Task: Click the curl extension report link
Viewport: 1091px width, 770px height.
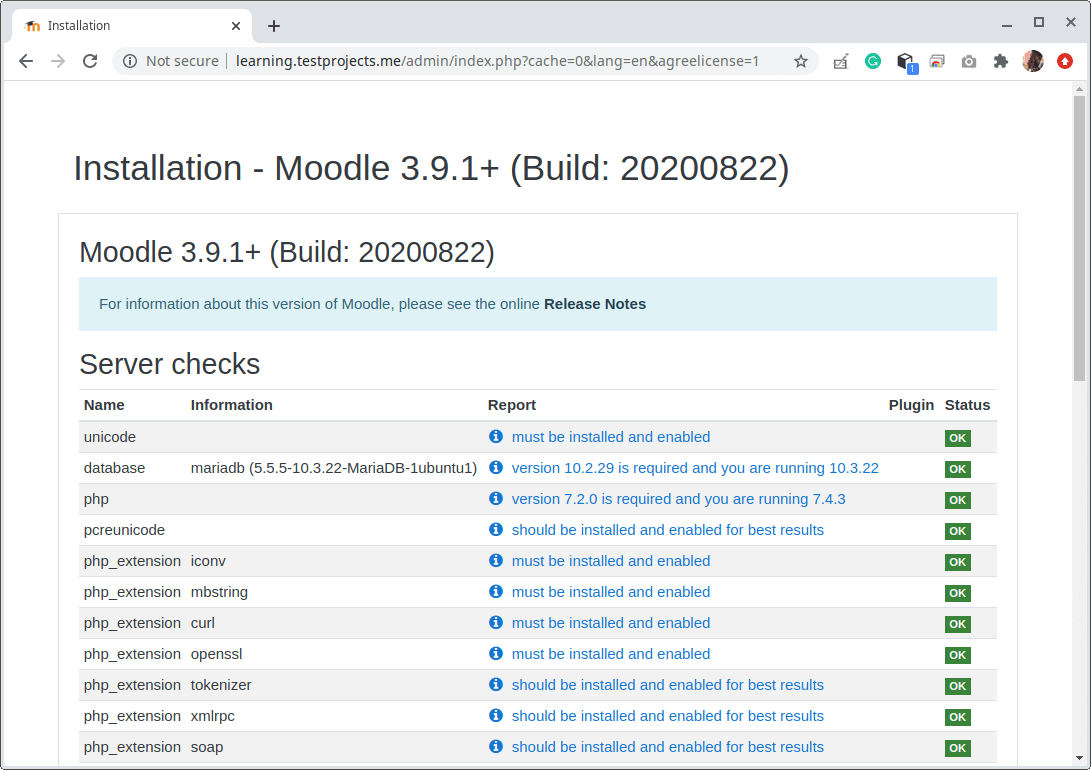Action: coord(610,623)
